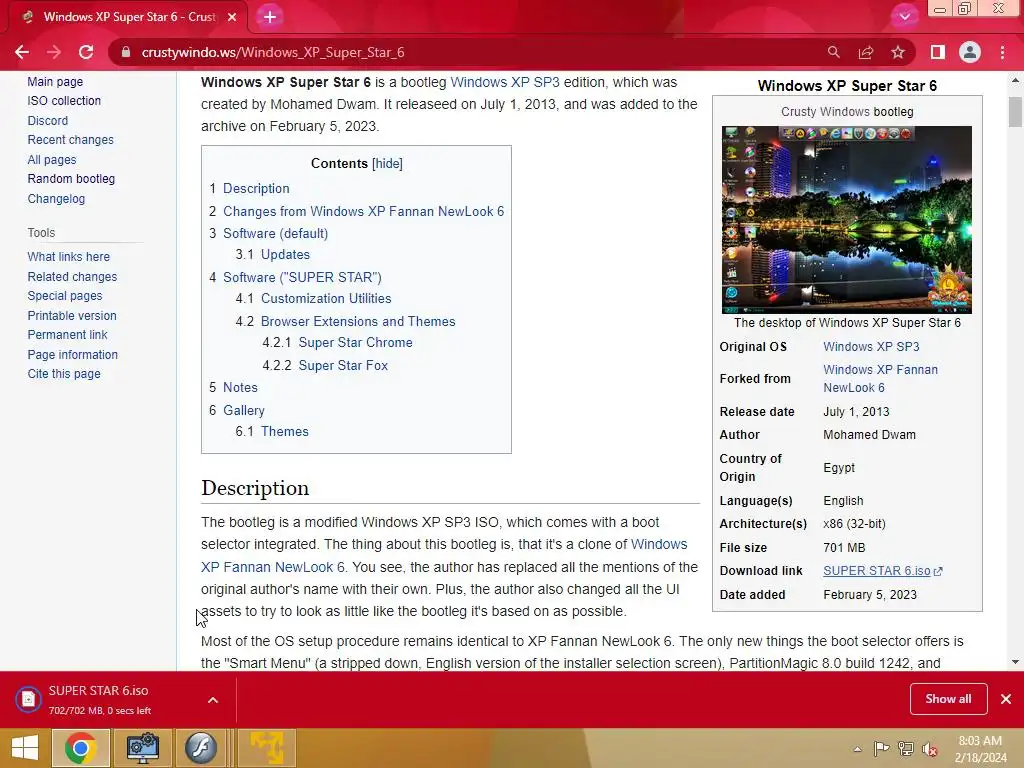This screenshot has height=768, width=1024.
Task: Open the Discord sidebar link
Action: (x=48, y=121)
